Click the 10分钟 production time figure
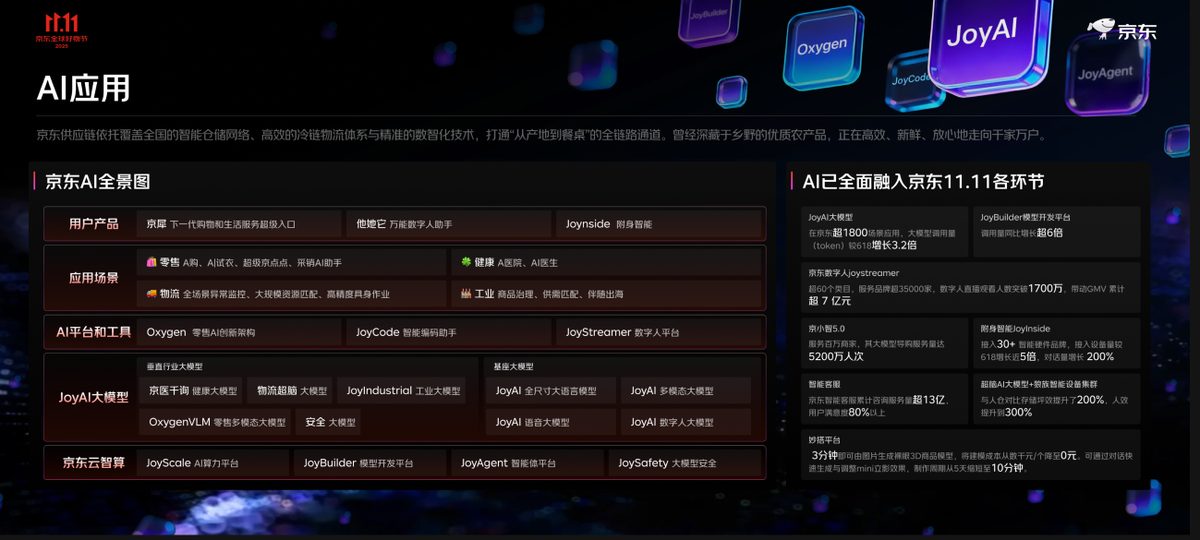This screenshot has width=1200, height=540. [1006, 468]
